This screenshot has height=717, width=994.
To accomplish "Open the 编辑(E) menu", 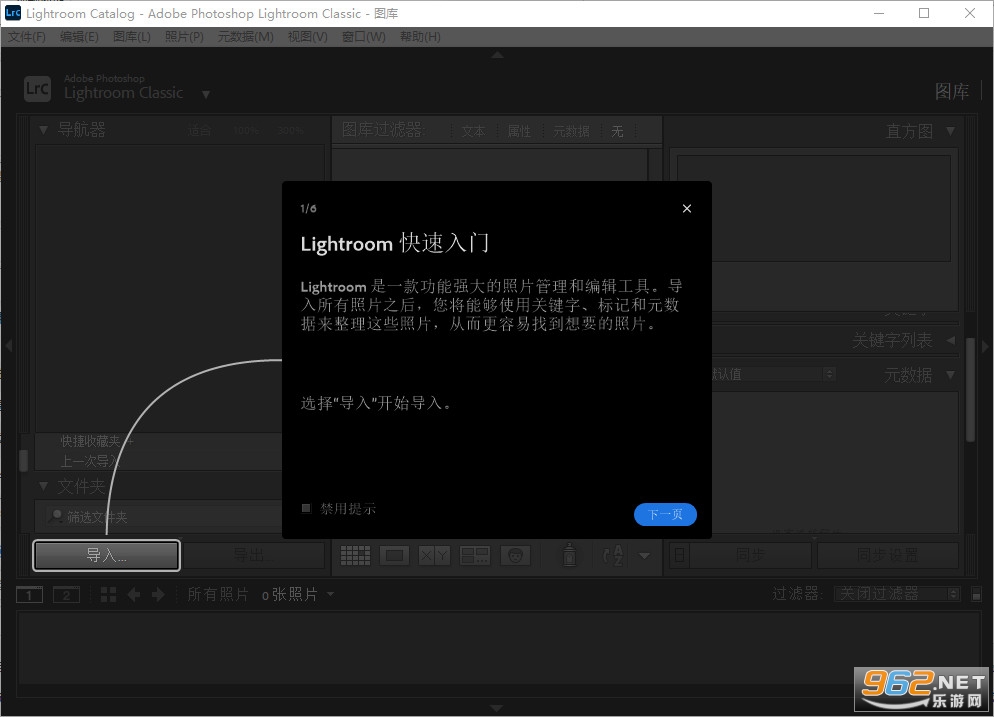I will coord(79,37).
